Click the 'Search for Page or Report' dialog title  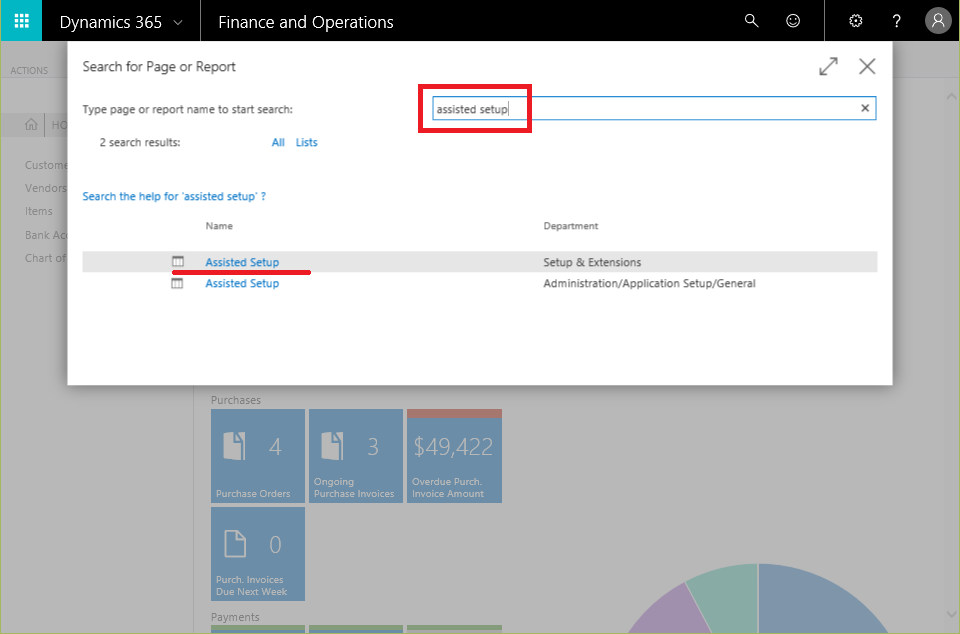click(159, 67)
